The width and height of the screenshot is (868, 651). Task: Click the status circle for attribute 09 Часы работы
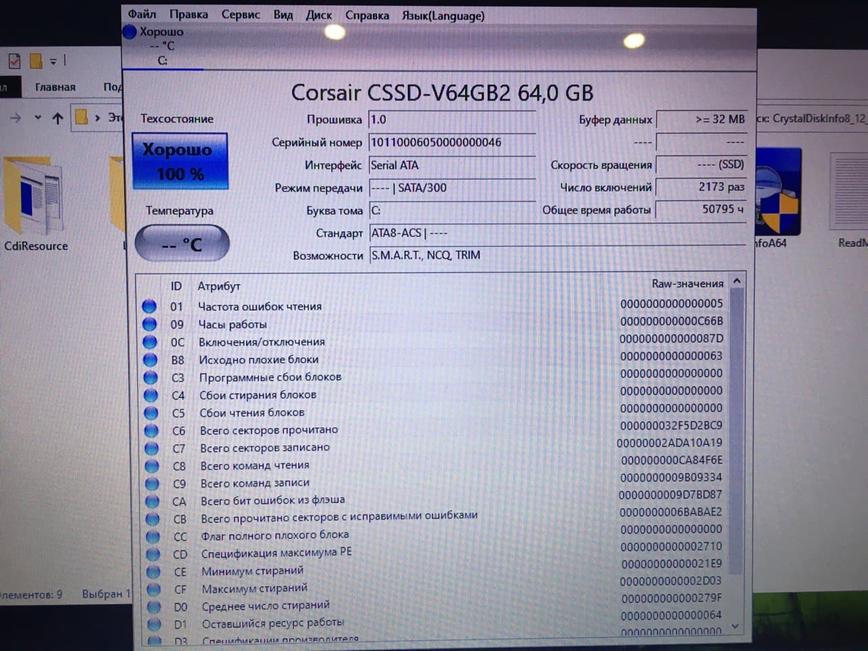[x=149, y=324]
